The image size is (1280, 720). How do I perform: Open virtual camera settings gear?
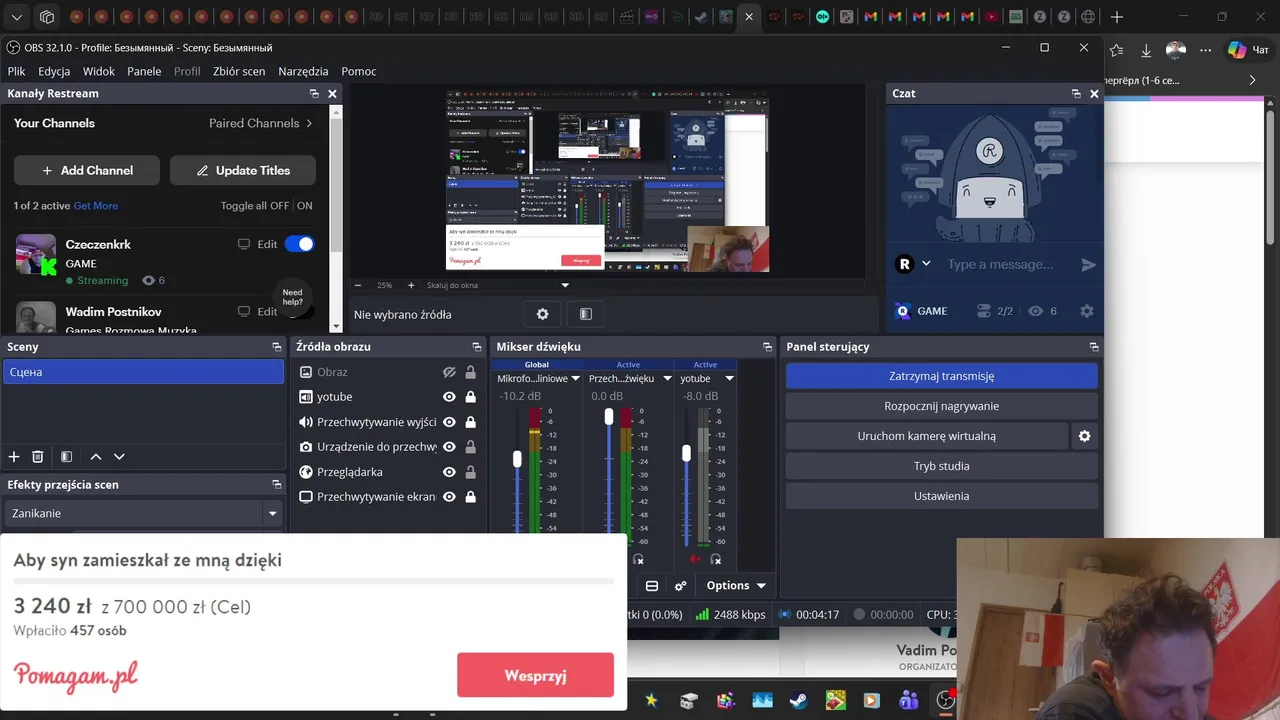click(1084, 436)
